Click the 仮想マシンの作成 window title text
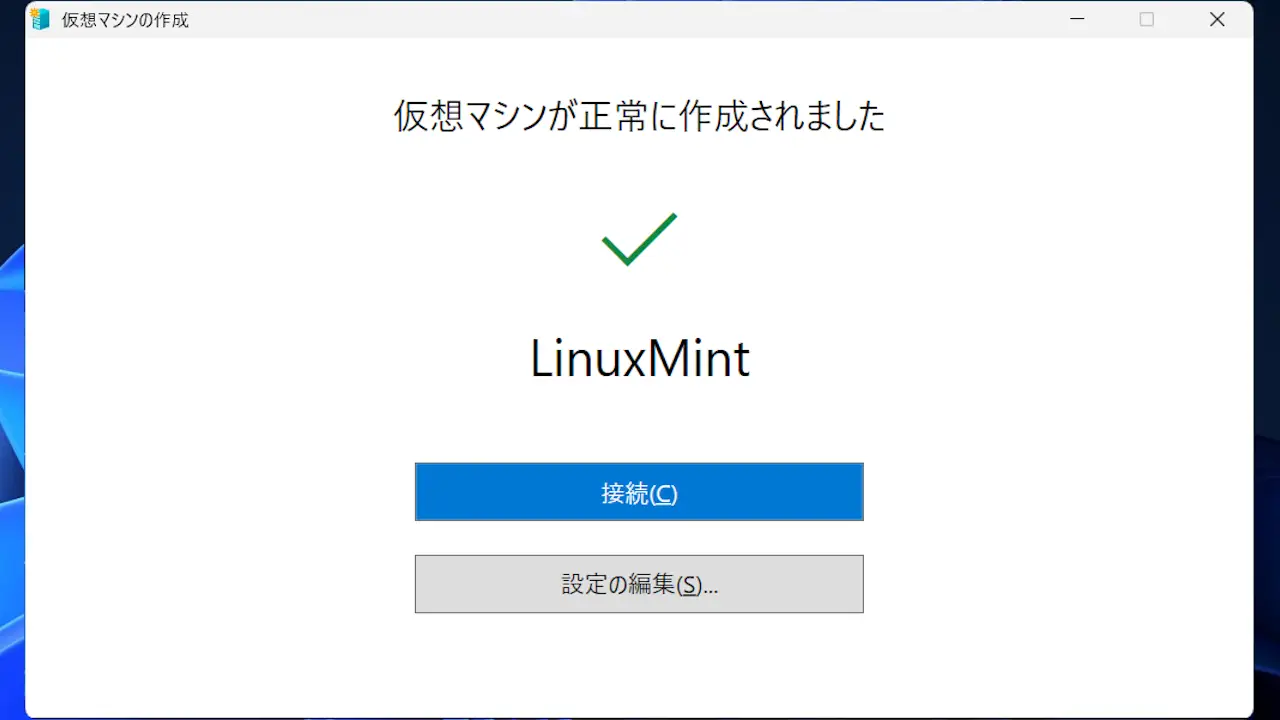Viewport: 1280px width, 720px height. pyautogui.click(x=125, y=20)
